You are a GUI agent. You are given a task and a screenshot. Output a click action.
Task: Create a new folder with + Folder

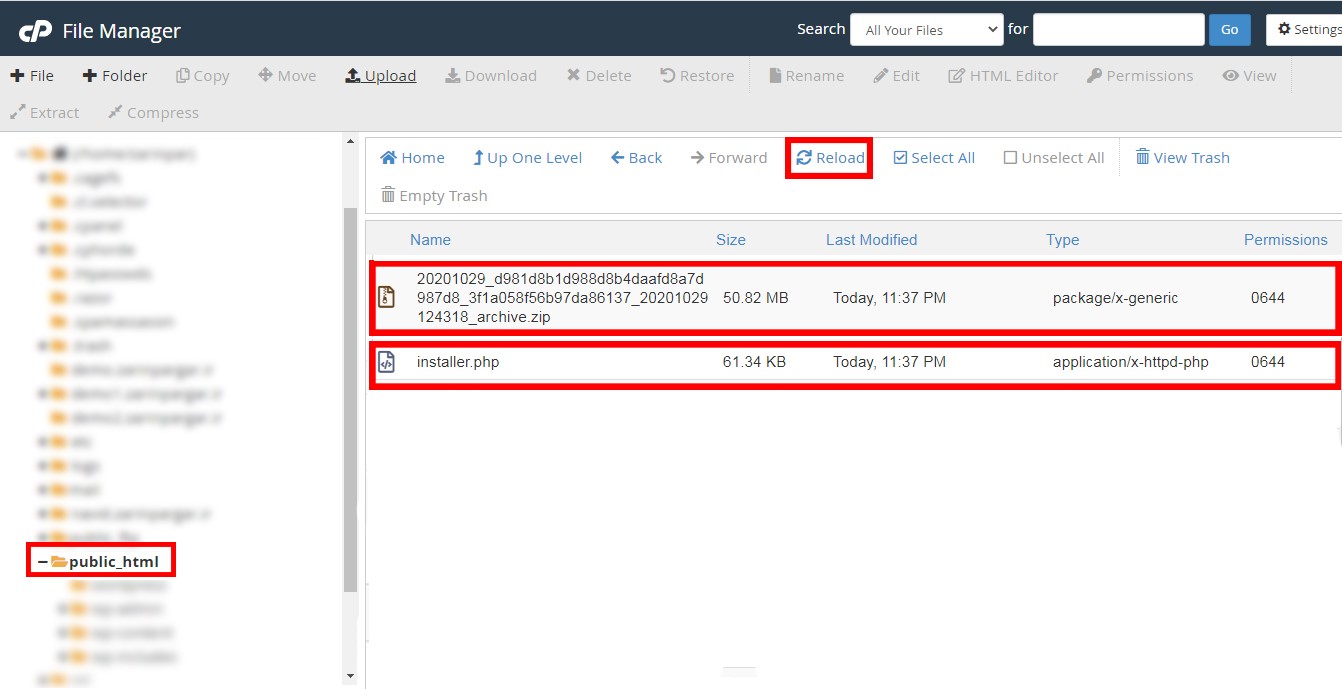(x=114, y=76)
